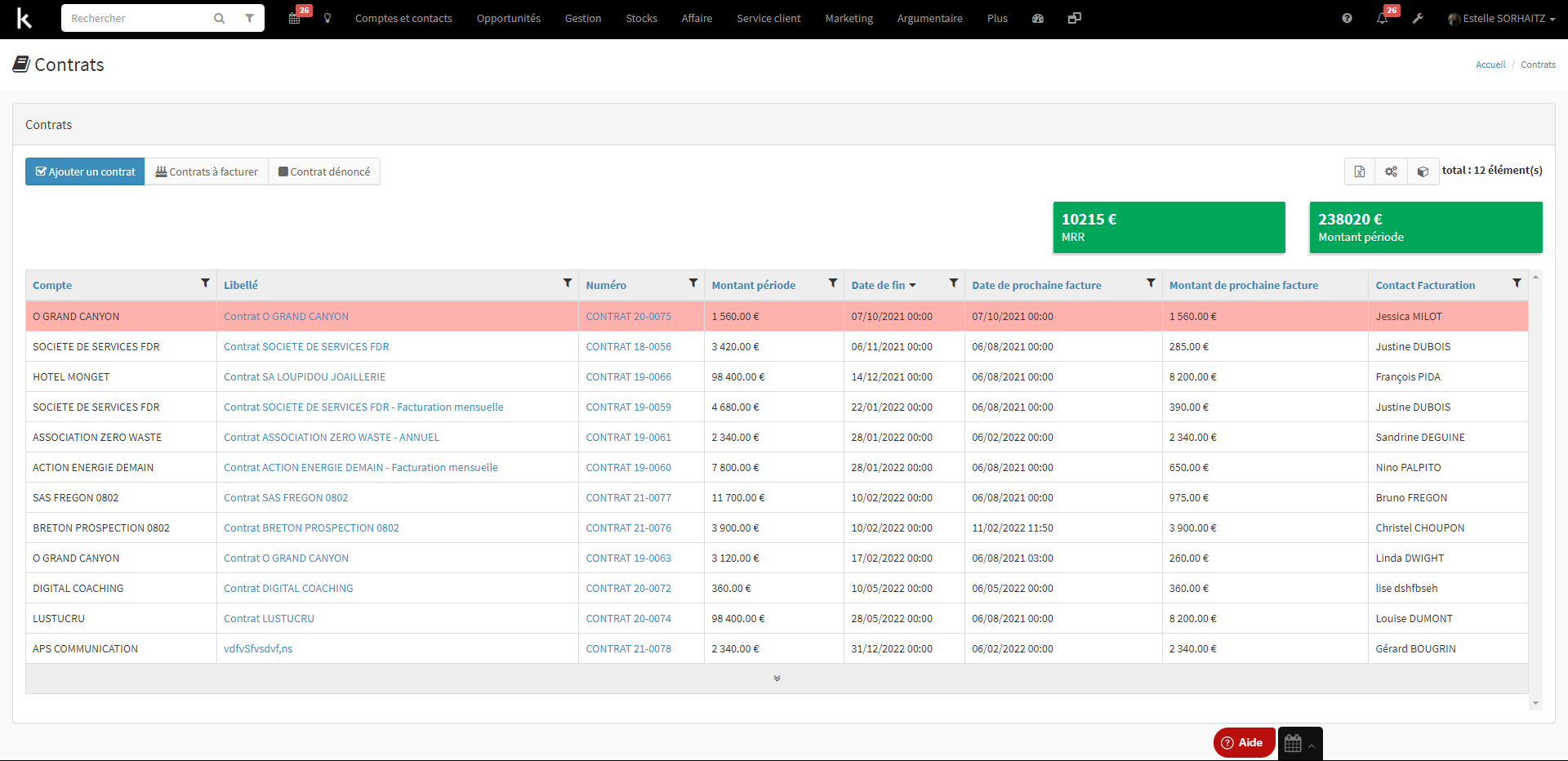
Task: Open Plus menu
Action: [x=997, y=18]
